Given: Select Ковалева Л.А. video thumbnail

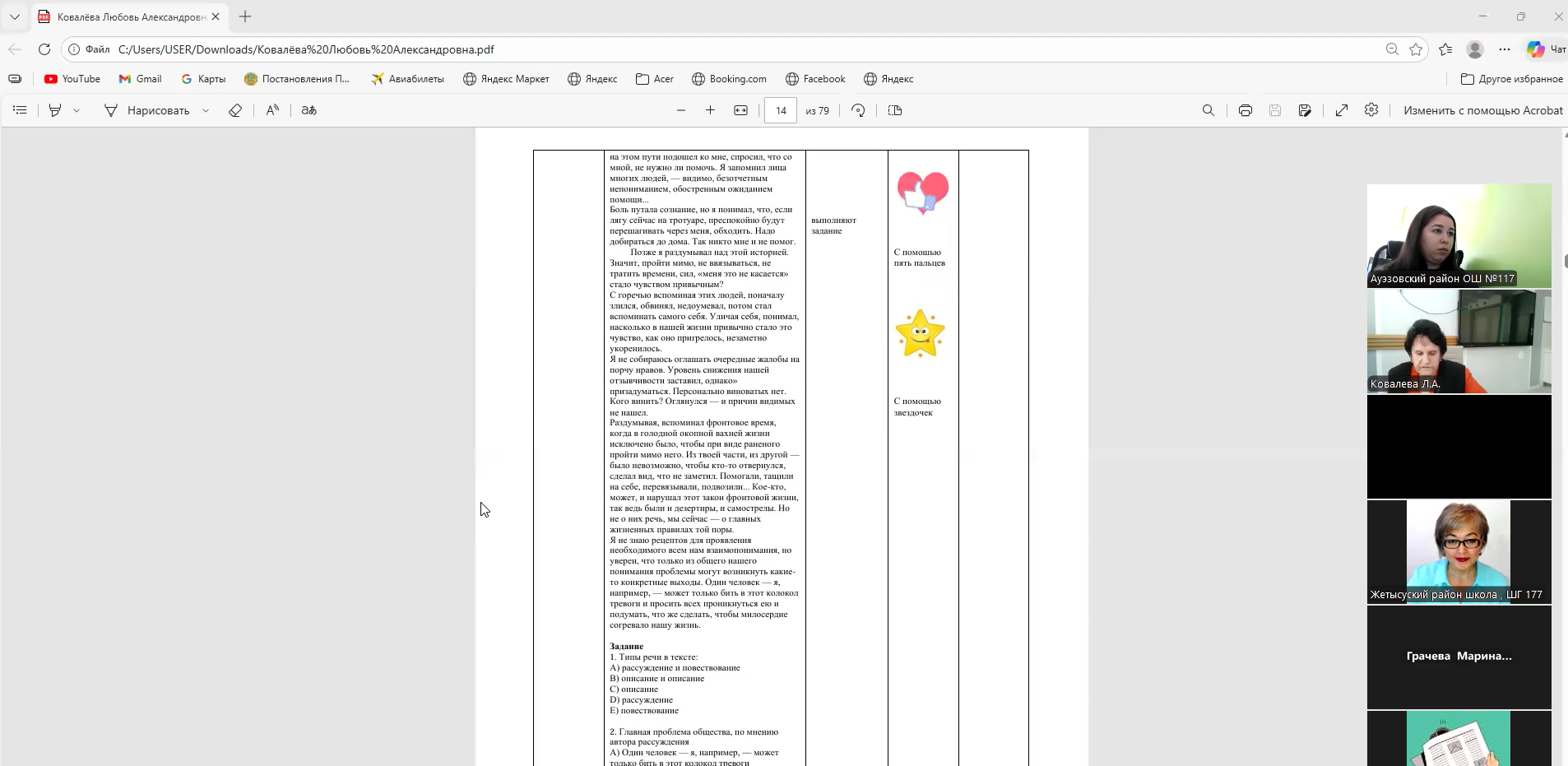Looking at the screenshot, I should tap(1459, 341).
